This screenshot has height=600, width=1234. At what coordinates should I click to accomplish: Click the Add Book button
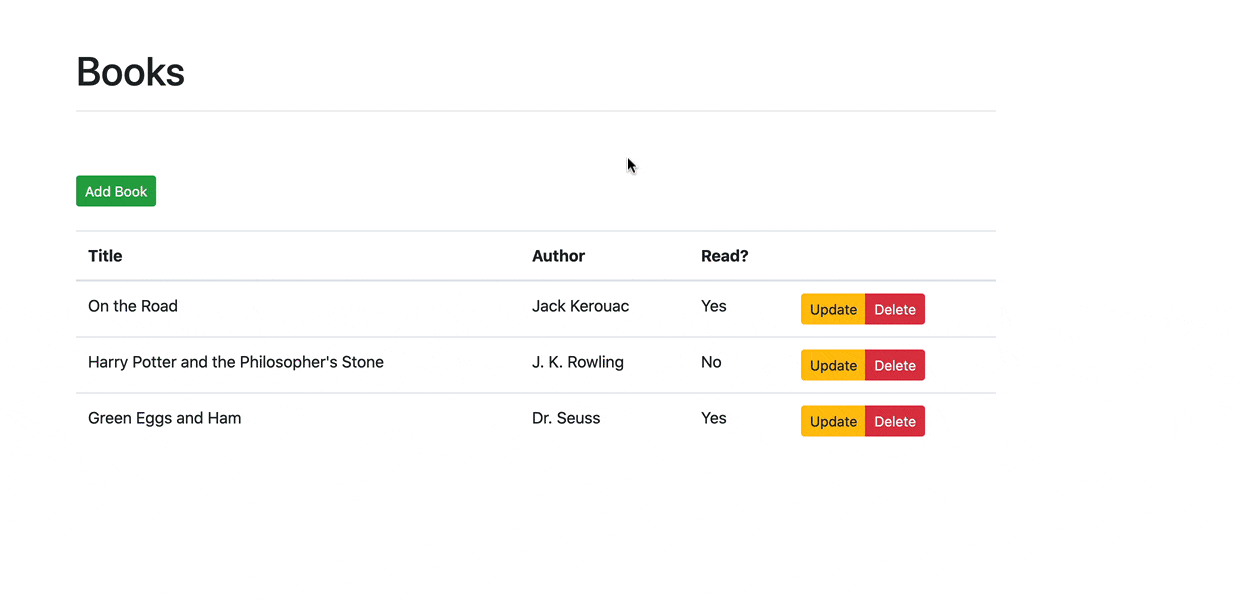115,190
